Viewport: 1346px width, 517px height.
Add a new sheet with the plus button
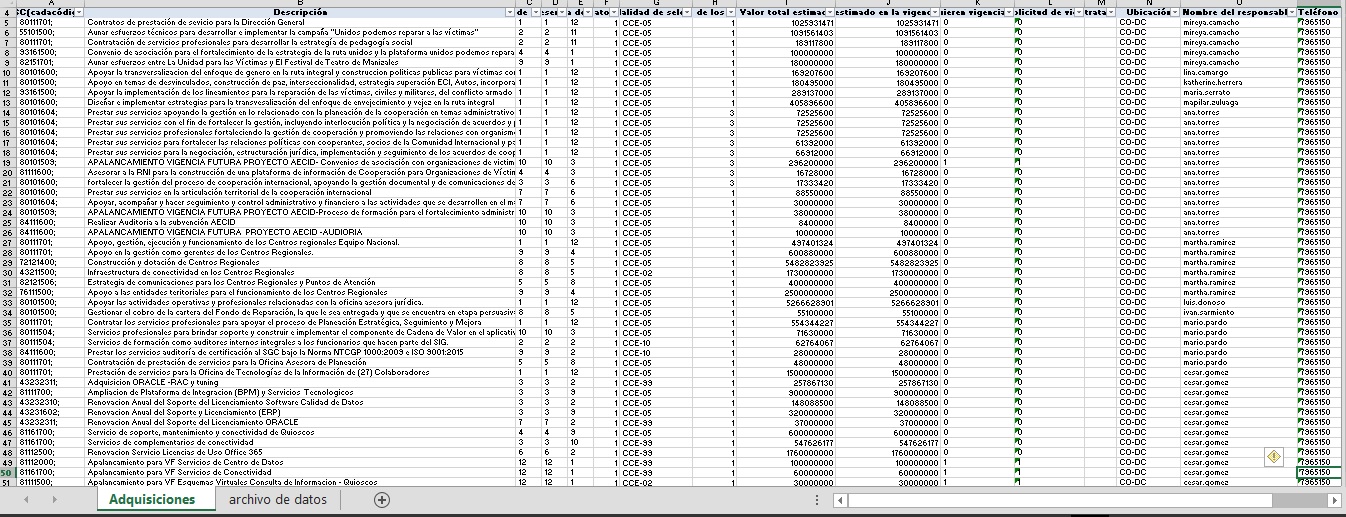pyautogui.click(x=381, y=500)
